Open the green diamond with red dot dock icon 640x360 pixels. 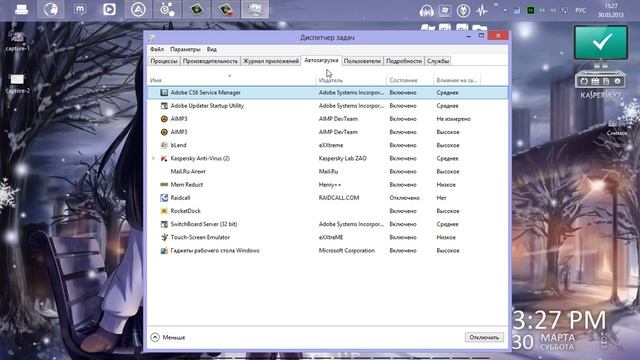coord(226,9)
